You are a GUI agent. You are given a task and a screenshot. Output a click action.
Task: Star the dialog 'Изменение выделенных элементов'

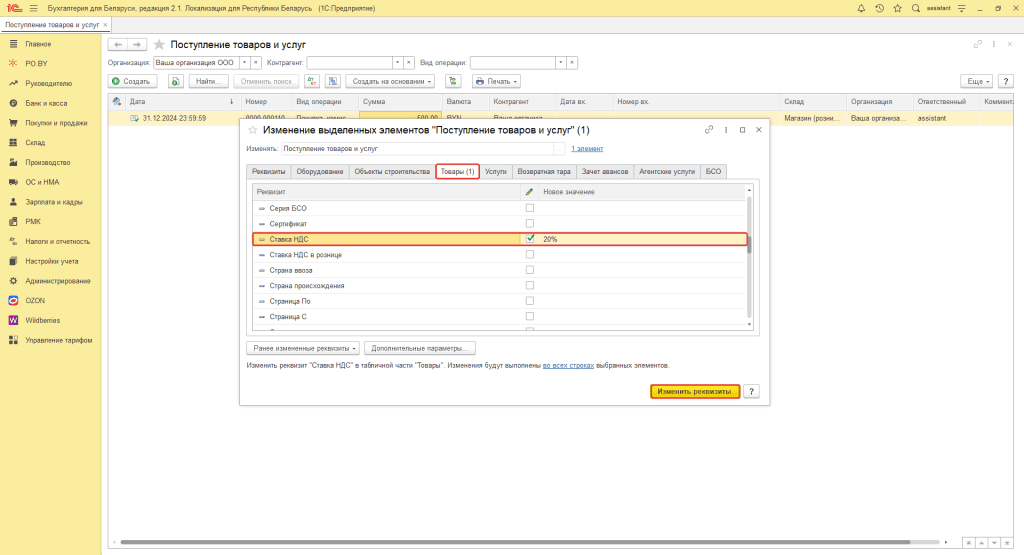click(x=252, y=130)
